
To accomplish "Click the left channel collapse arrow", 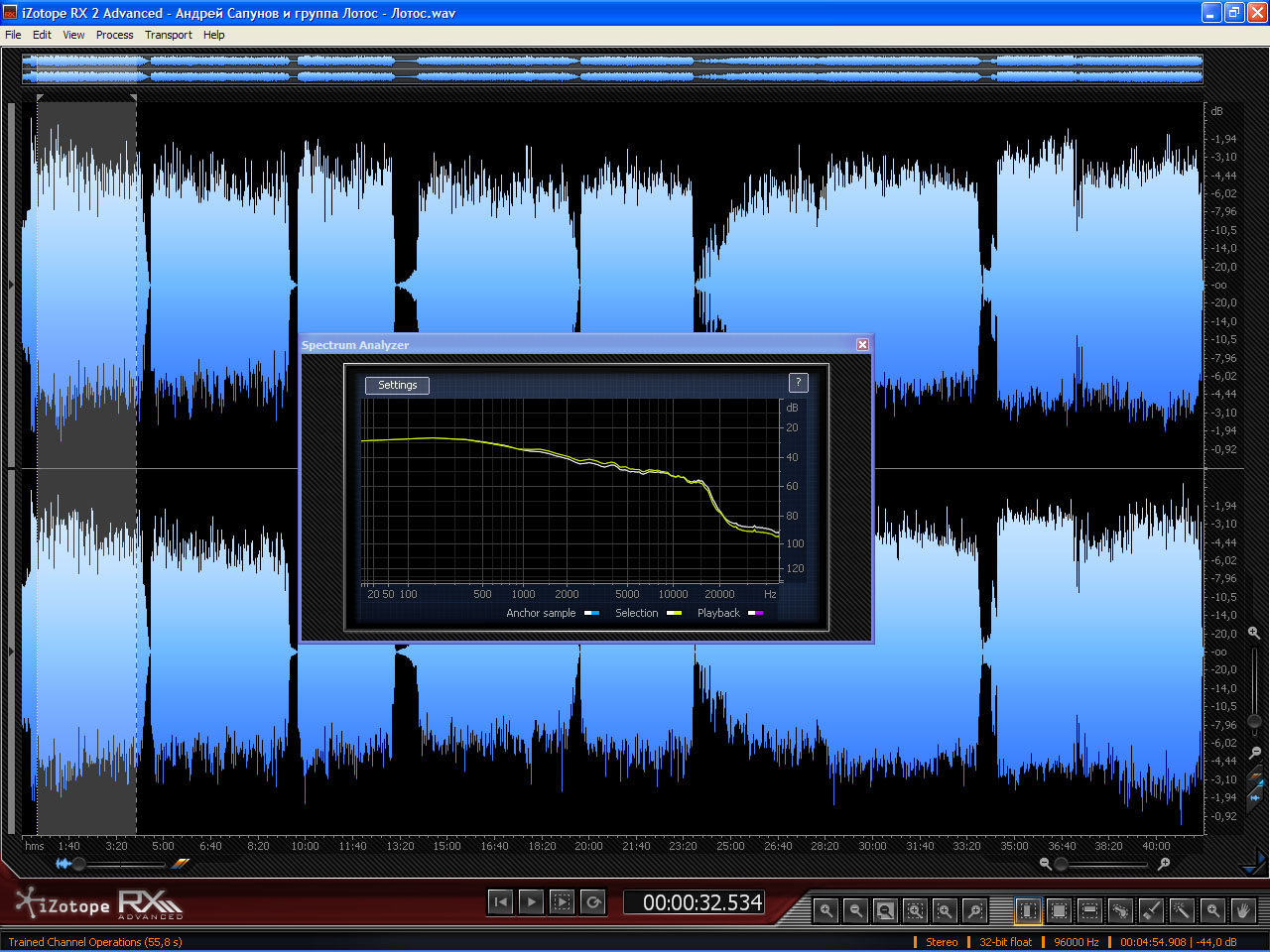I will 11,285.
